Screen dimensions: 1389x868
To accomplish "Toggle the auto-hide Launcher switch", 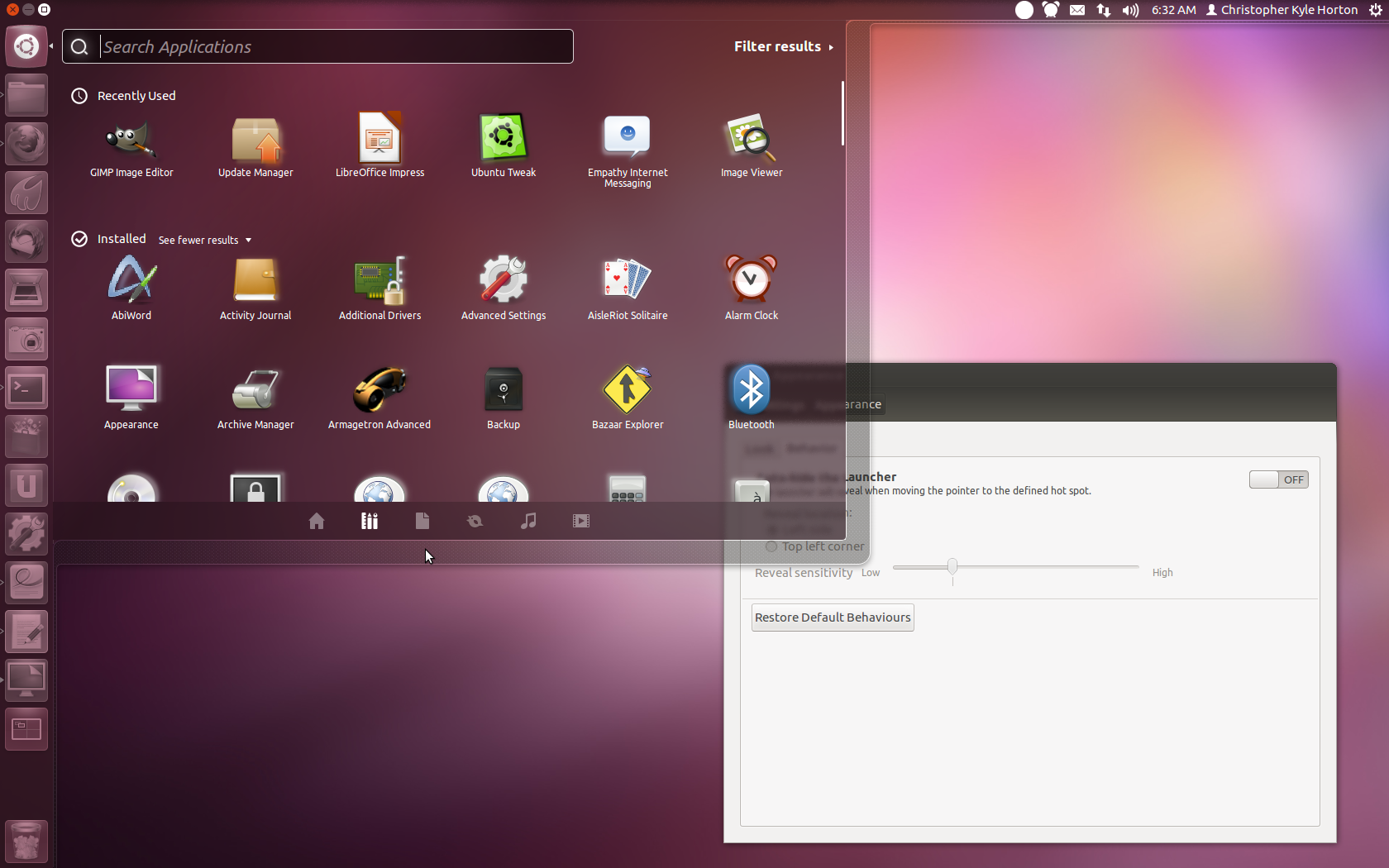I will (x=1278, y=479).
